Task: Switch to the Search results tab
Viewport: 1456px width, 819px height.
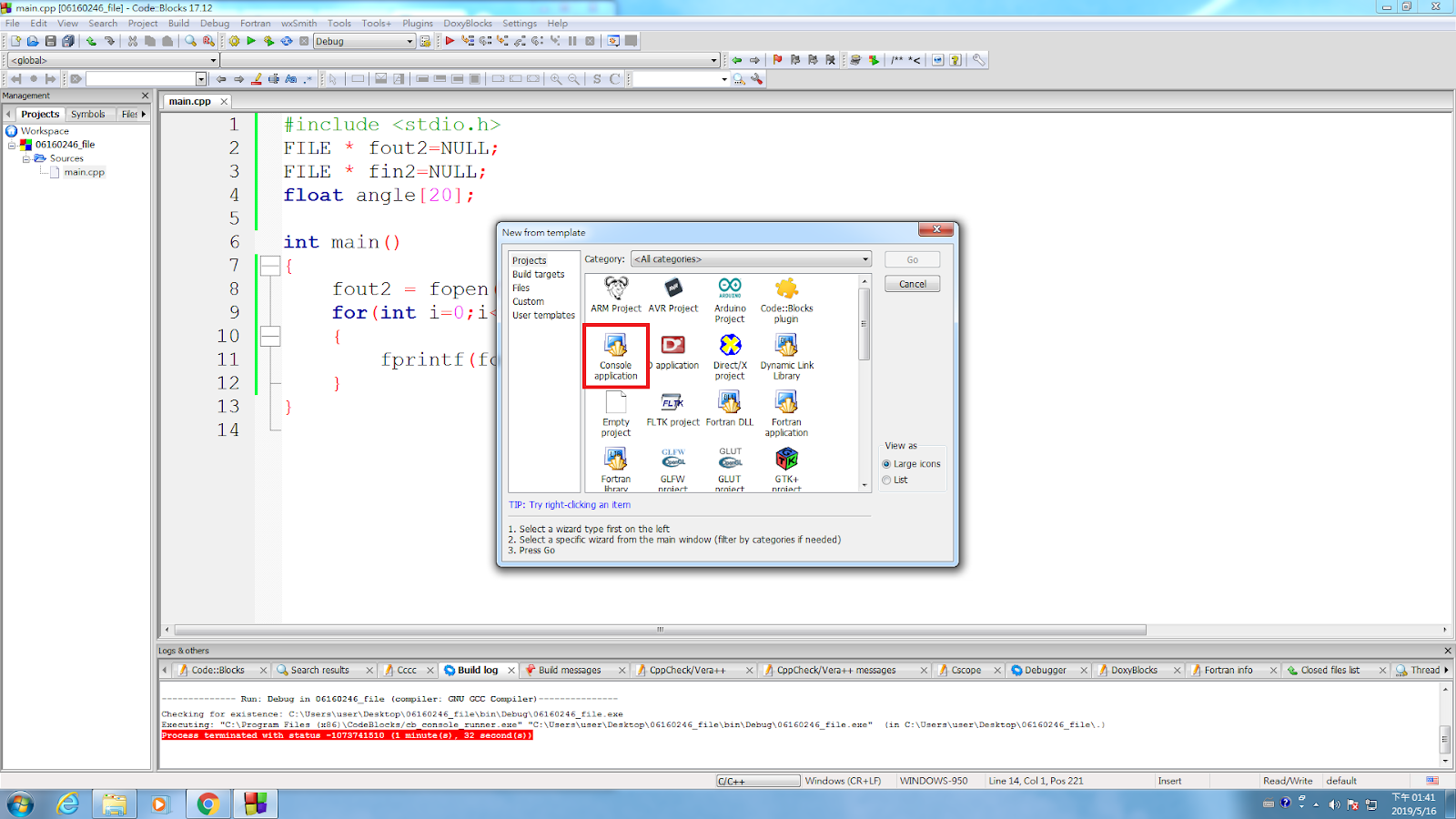Action: (x=319, y=670)
